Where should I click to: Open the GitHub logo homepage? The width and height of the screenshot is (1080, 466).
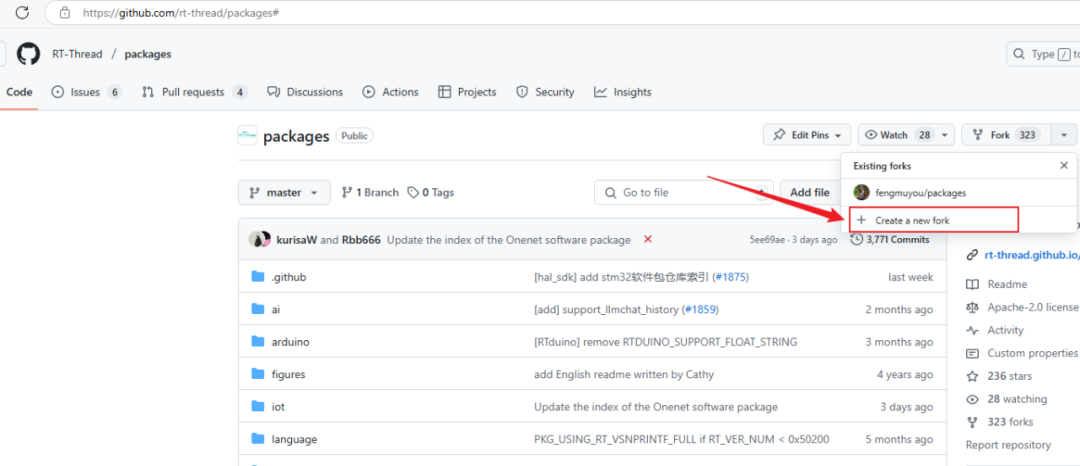tap(28, 54)
